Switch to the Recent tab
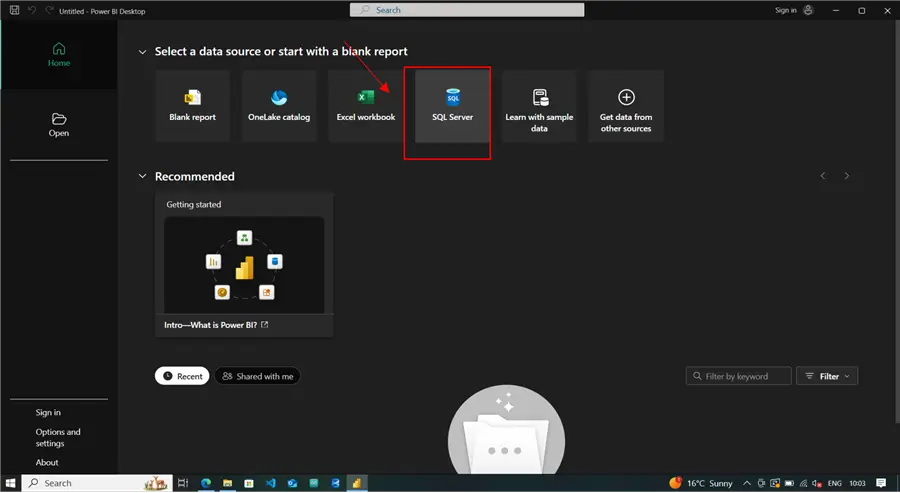Screen dimensions: 900x493 [182, 376]
